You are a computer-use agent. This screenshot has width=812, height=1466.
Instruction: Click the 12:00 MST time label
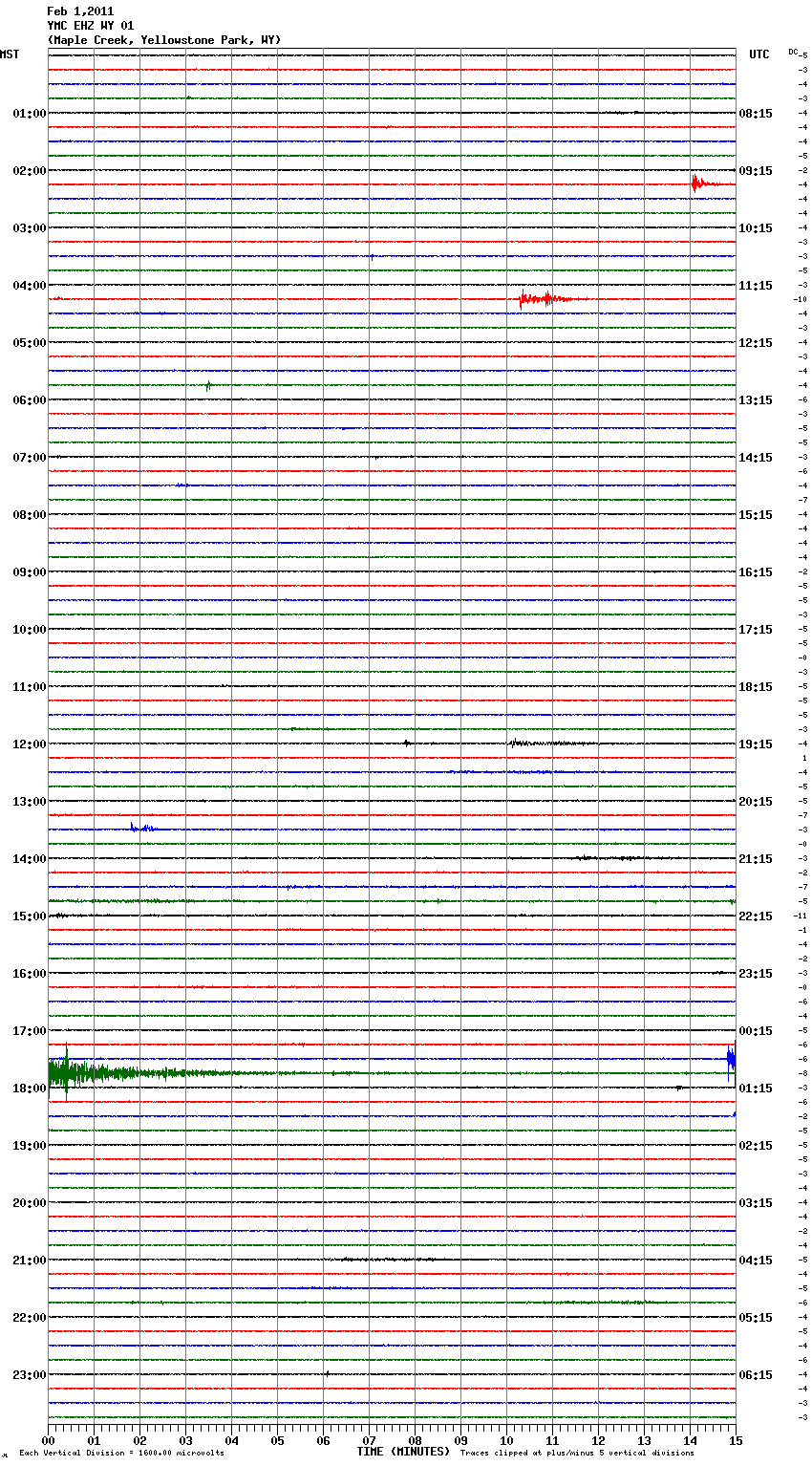click(30, 744)
